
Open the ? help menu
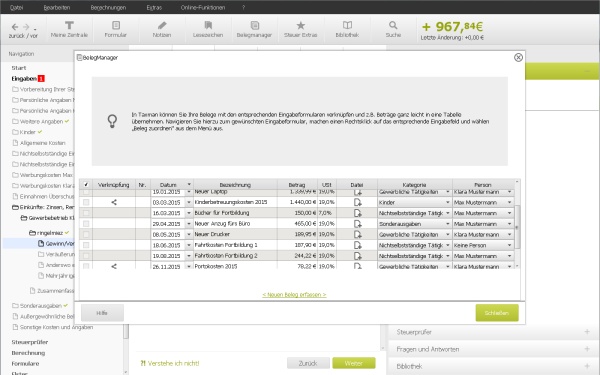tap(243, 7)
